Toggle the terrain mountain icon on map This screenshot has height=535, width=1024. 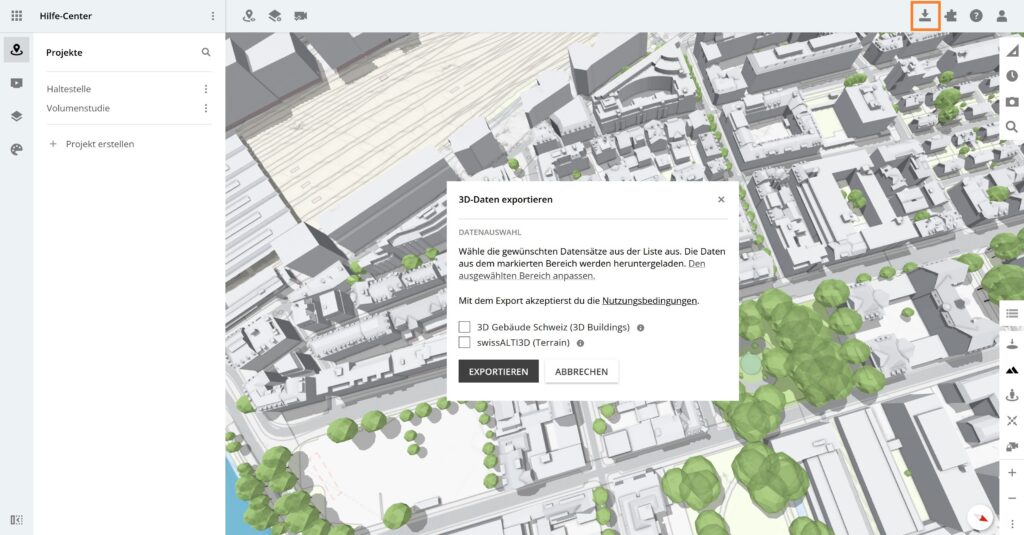click(x=1012, y=370)
